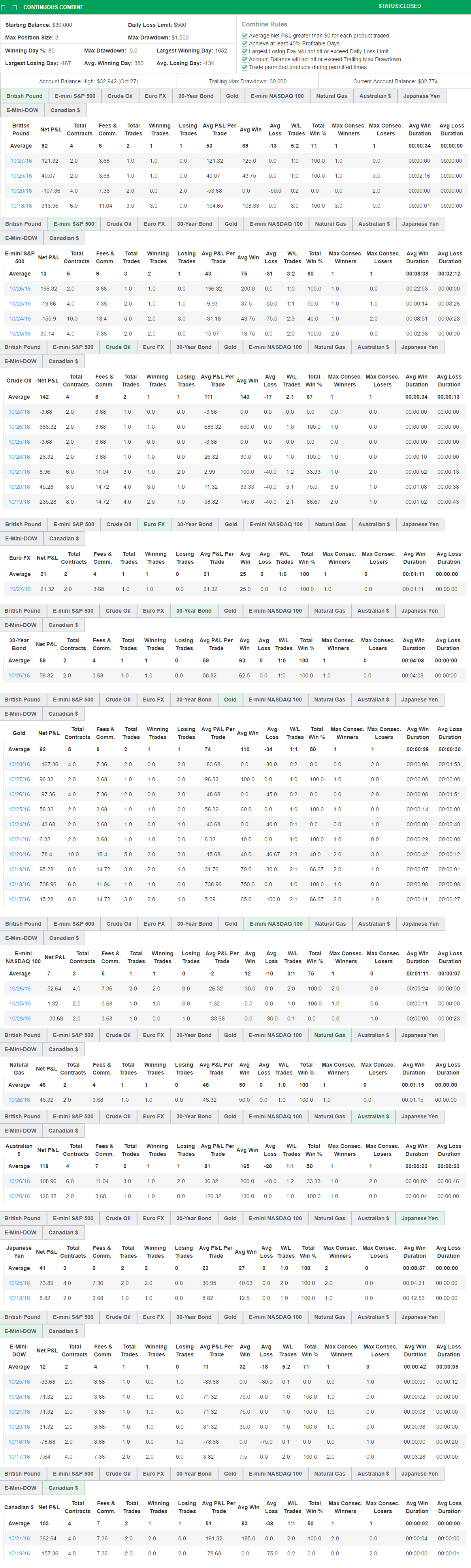Toggle 'Achieve at least 45% Profitable Days' checkbox
This screenshot has height=1568, width=471.
click(244, 44)
